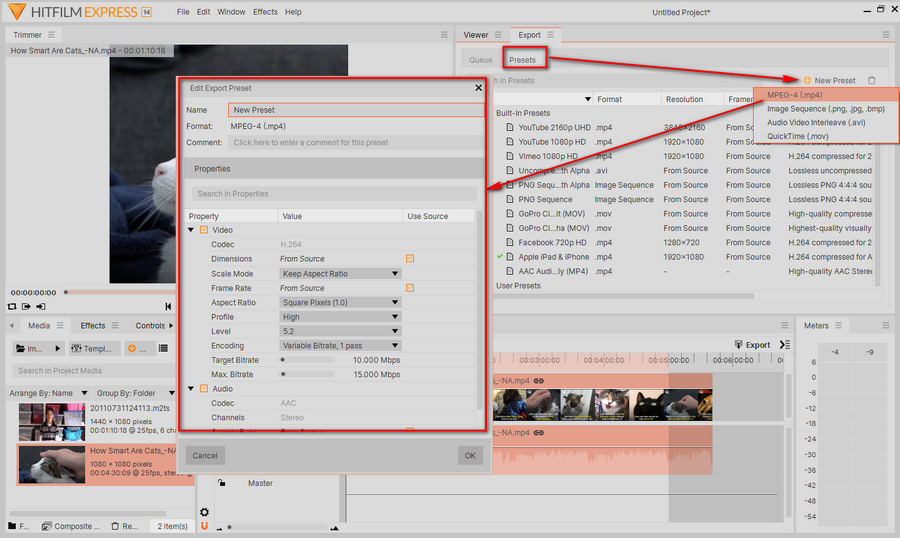900x538 pixels.
Task: Switch media panel to list view icon
Action: (164, 349)
